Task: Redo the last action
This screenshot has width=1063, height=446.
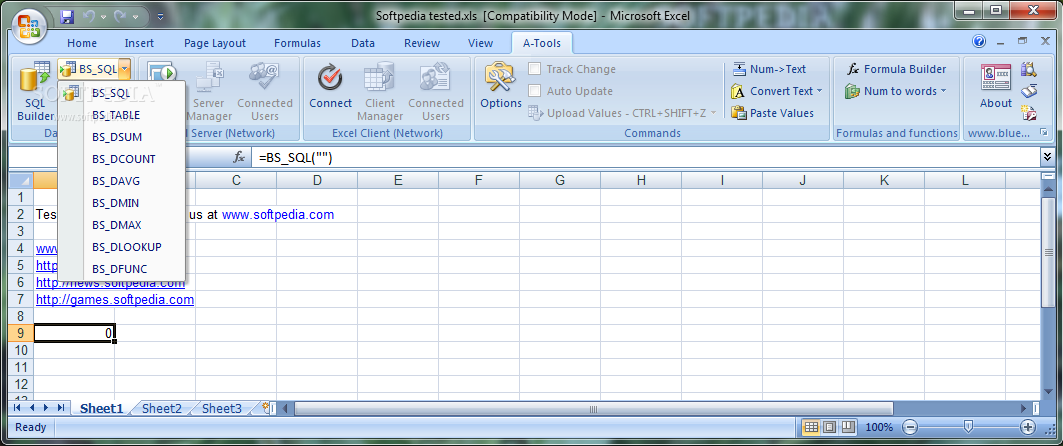Action: coord(121,16)
